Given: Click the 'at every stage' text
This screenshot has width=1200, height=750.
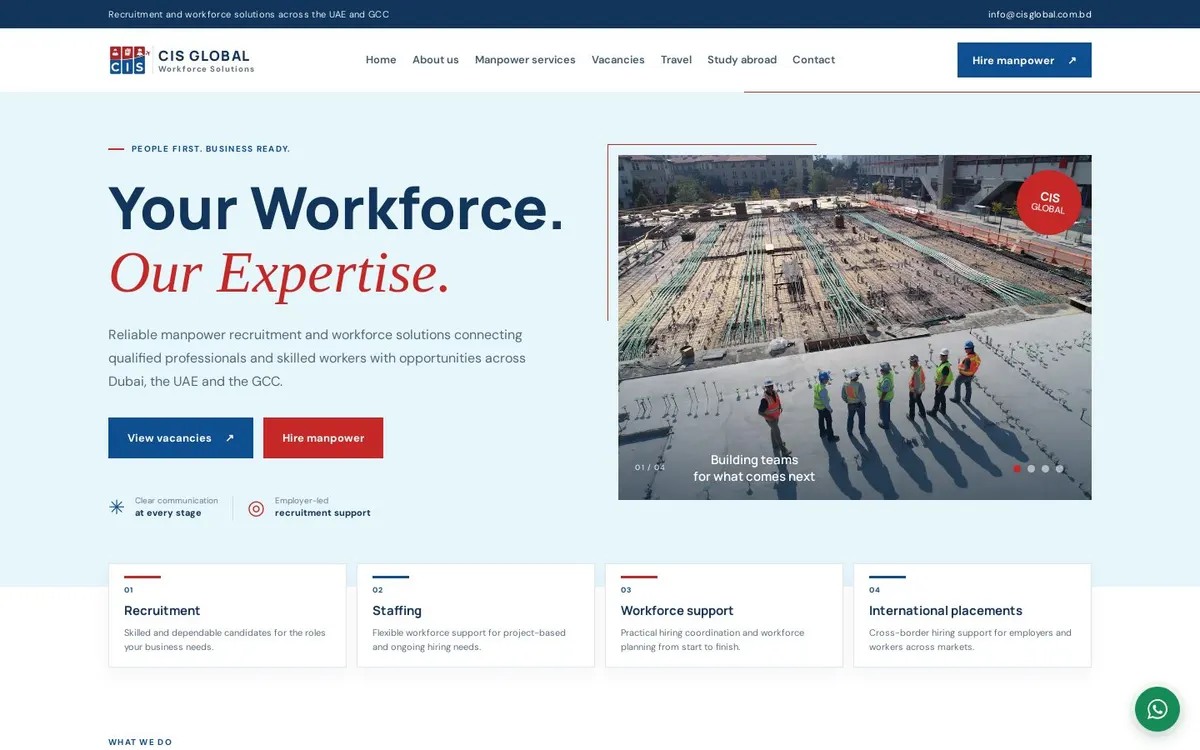Looking at the screenshot, I should [x=168, y=513].
